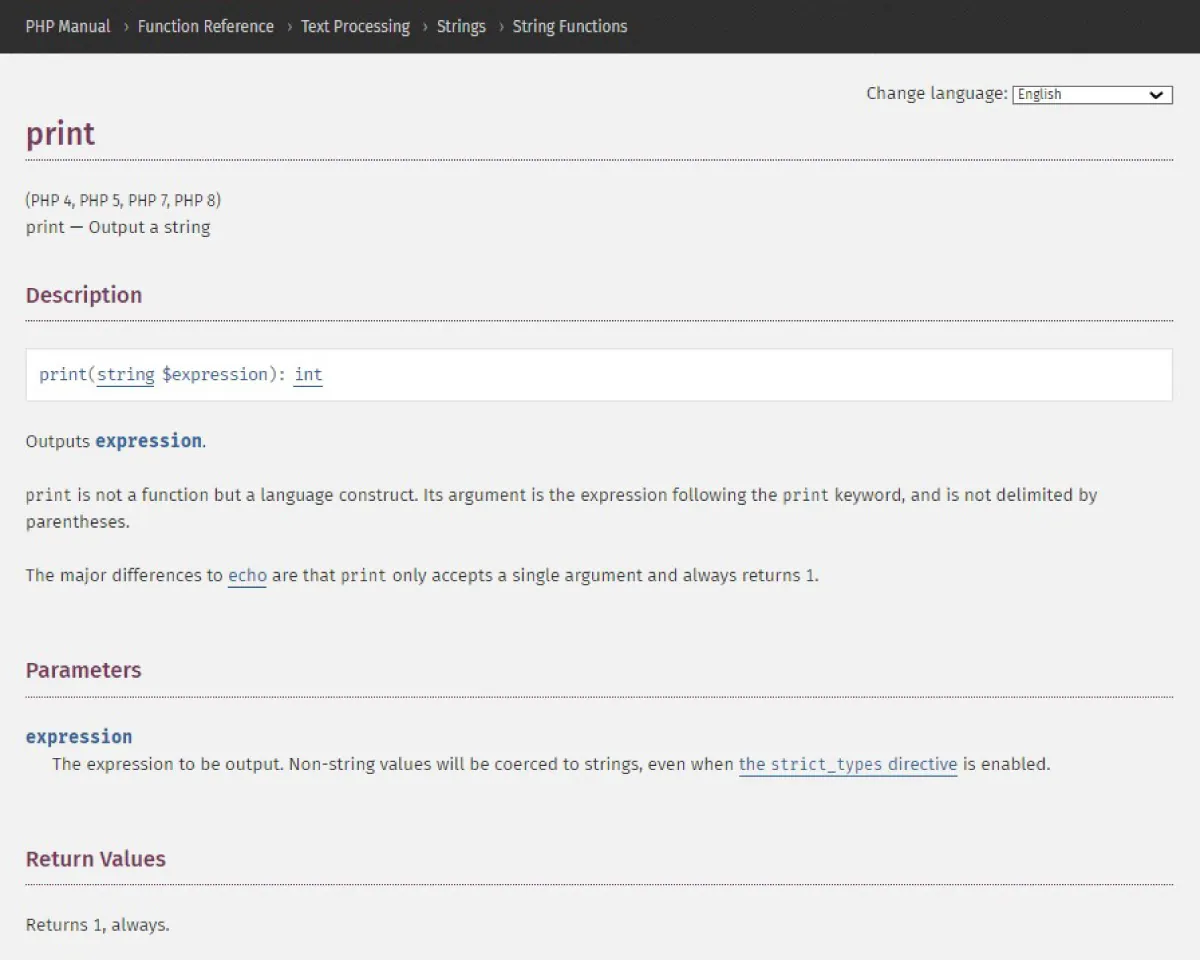The height and width of the screenshot is (960, 1200).
Task: Click the Return Values section heading
Action: pos(95,859)
